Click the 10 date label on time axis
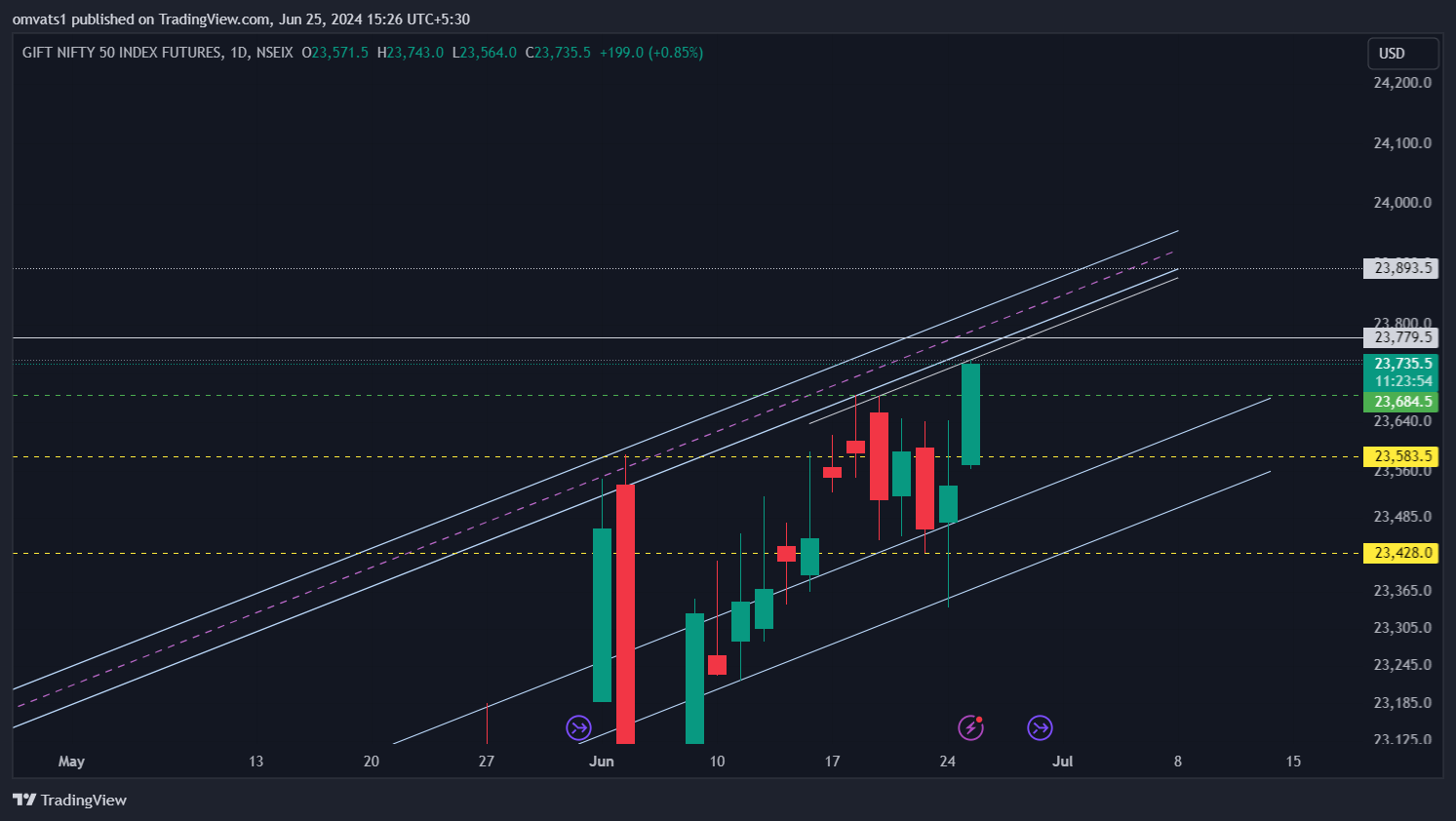Image resolution: width=1456 pixels, height=821 pixels. (717, 762)
